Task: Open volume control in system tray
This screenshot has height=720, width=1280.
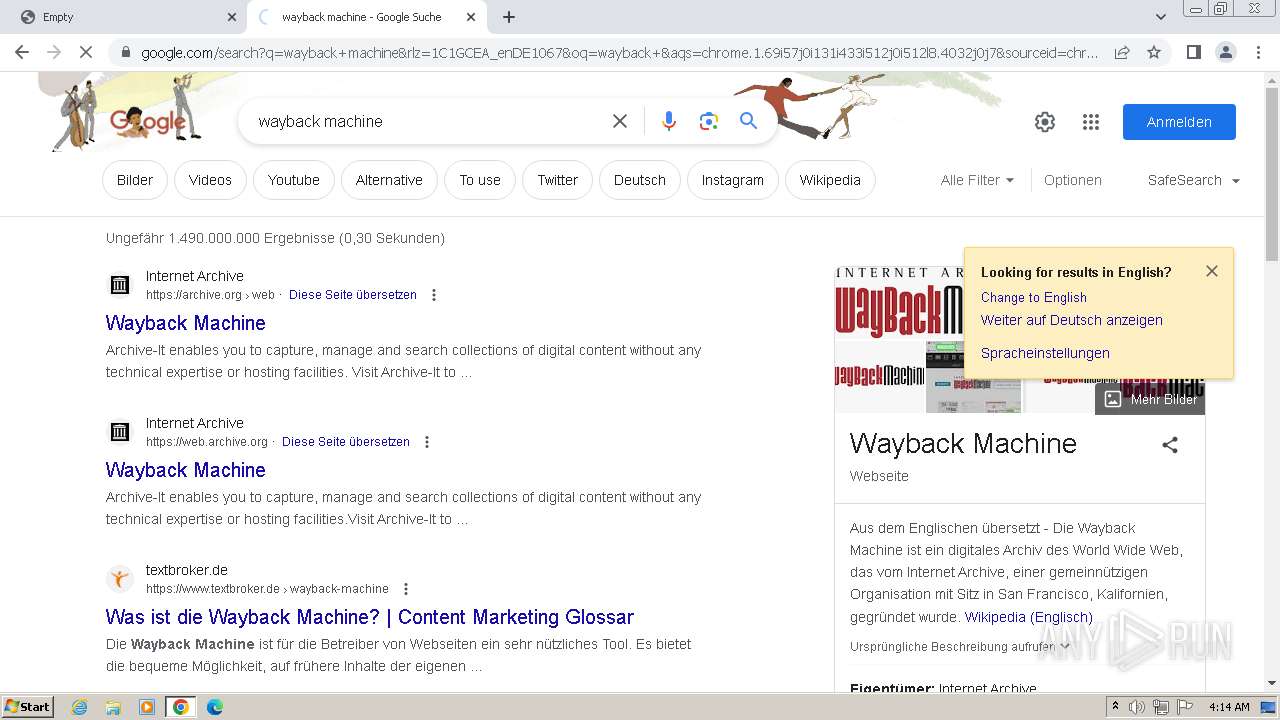Action: (x=1137, y=707)
